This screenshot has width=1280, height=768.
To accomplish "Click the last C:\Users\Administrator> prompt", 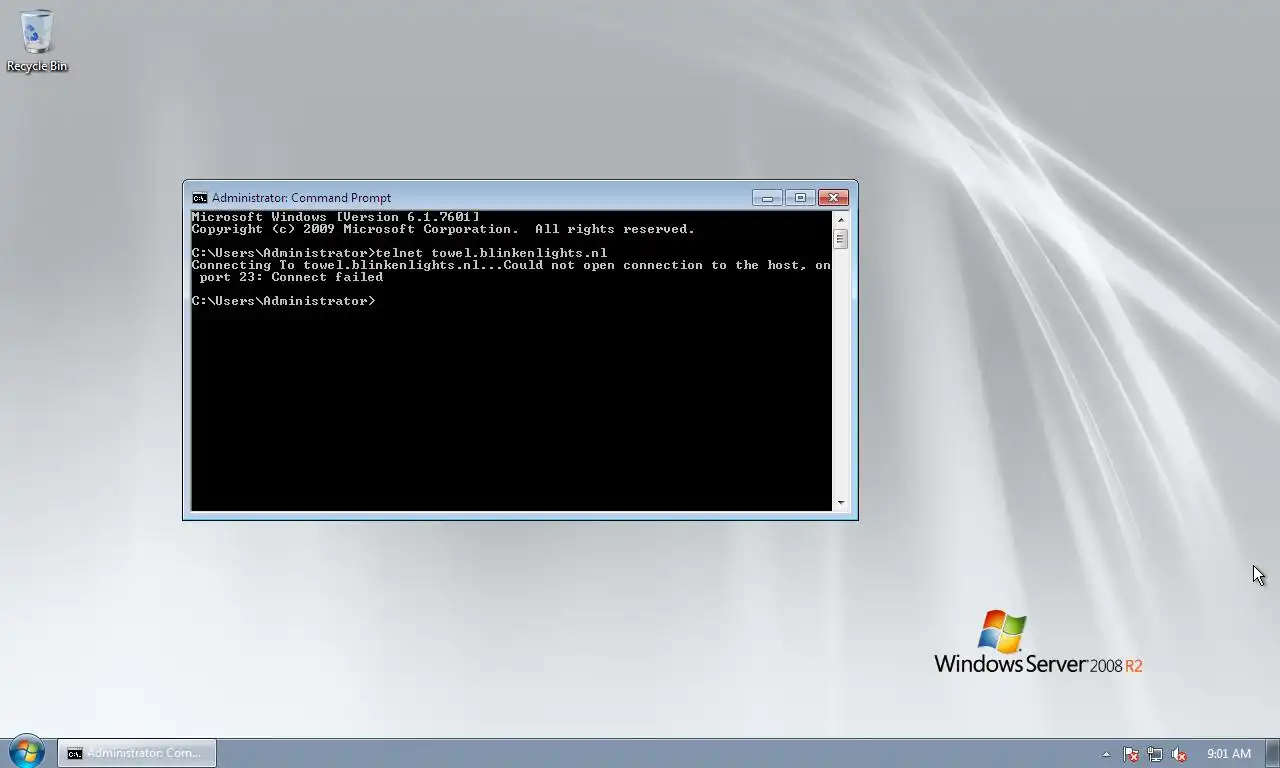I will click(x=283, y=301).
